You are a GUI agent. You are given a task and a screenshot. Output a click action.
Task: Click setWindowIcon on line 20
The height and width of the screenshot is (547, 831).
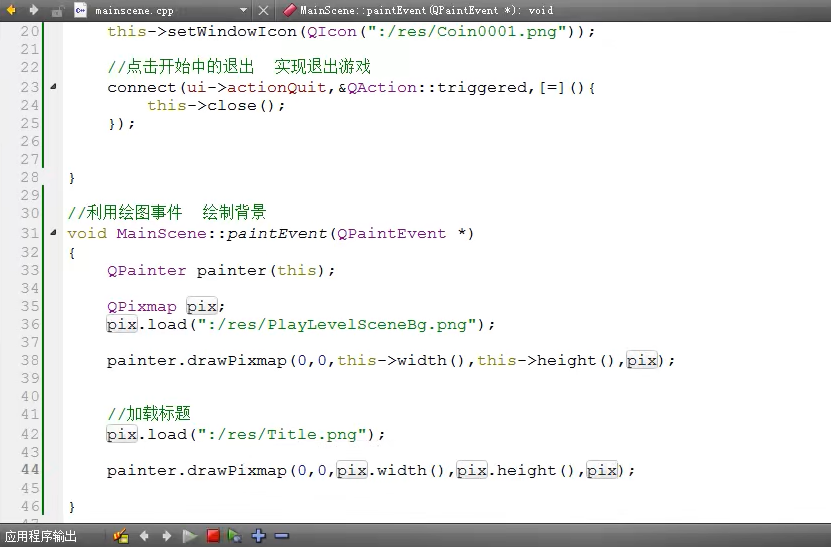pos(232,31)
